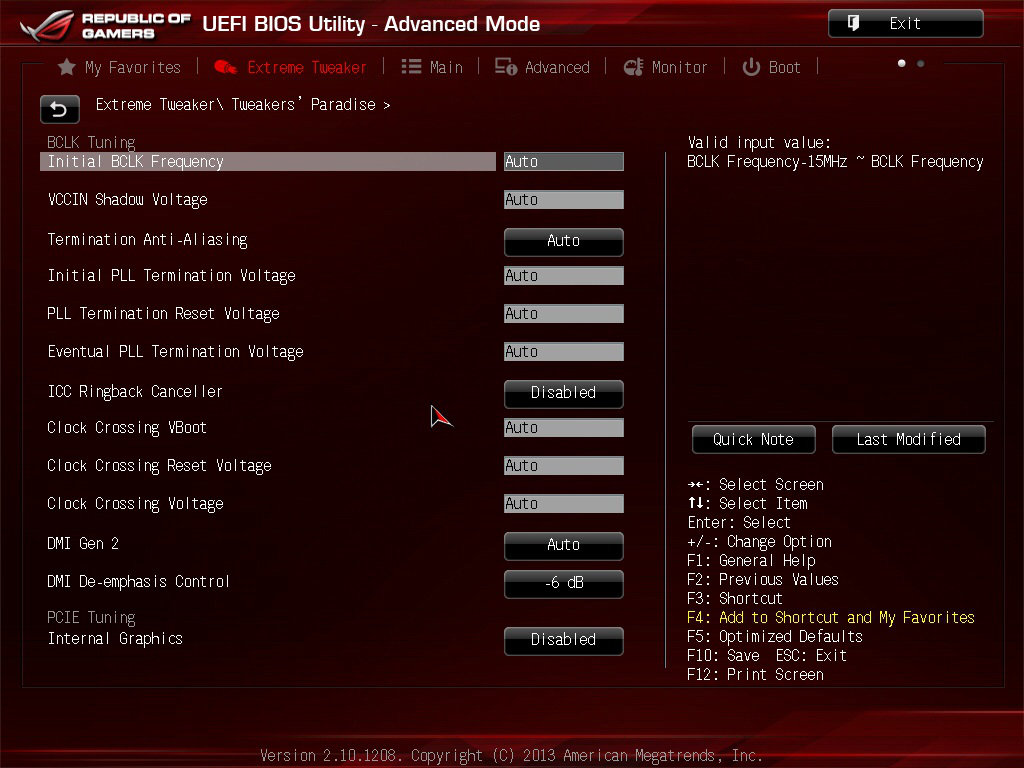Open the Boot tab
The image size is (1024, 768).
point(771,67)
